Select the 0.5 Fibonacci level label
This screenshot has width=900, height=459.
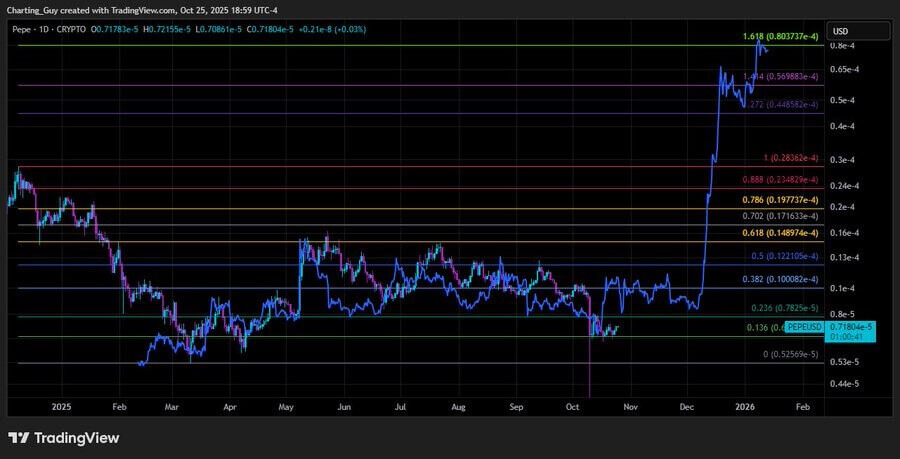785,256
